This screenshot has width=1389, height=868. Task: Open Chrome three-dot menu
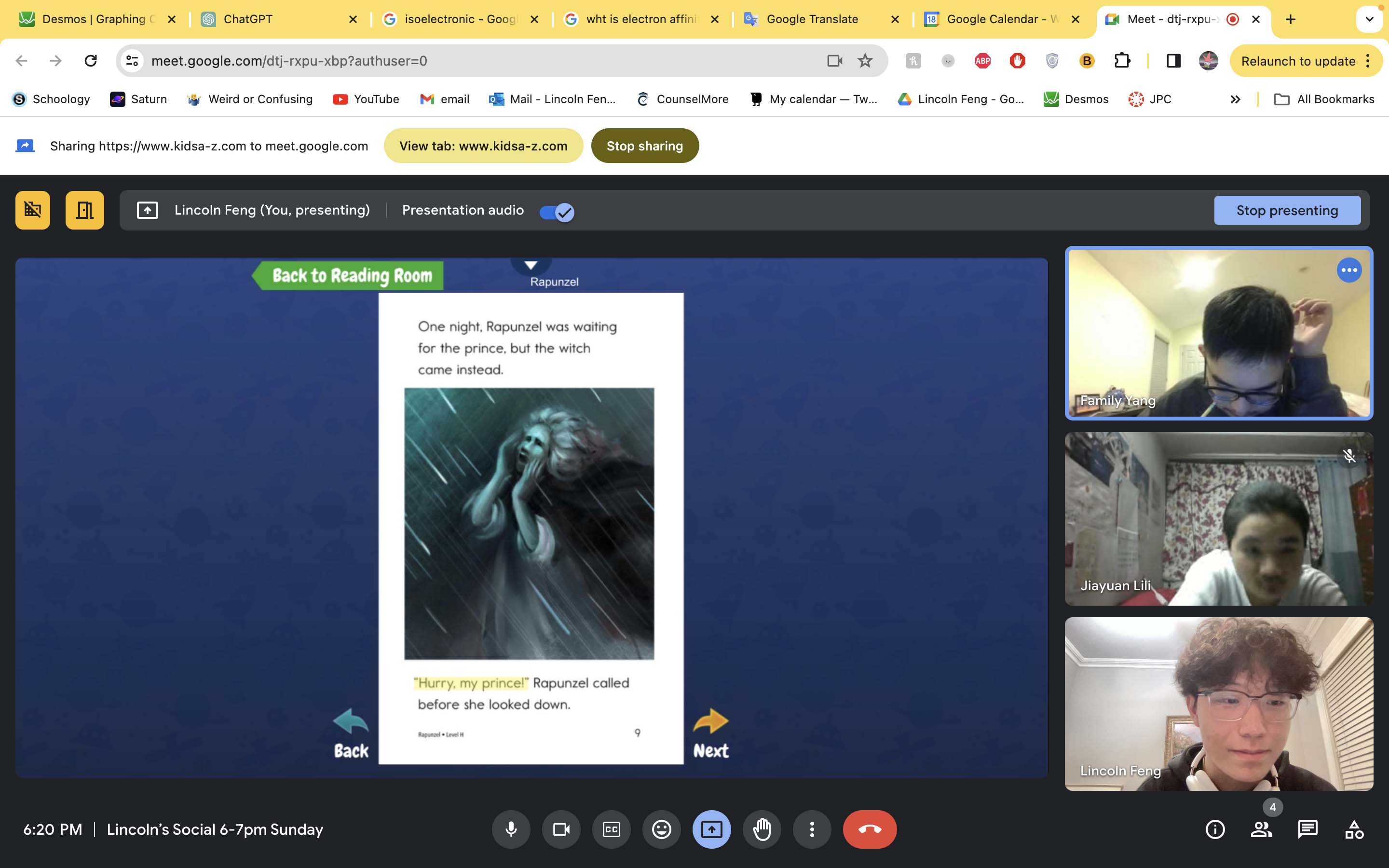point(1368,61)
